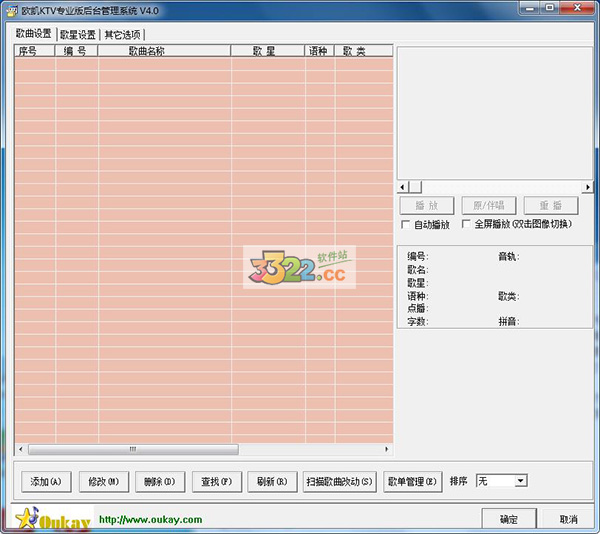Click the 修改(M) button
Viewport: 600px width, 534px height.
click(x=104, y=481)
